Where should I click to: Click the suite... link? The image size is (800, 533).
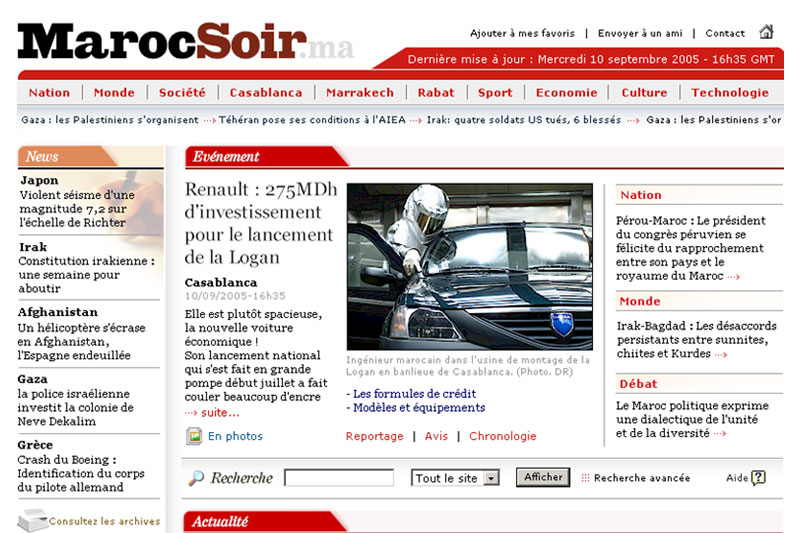point(220,413)
